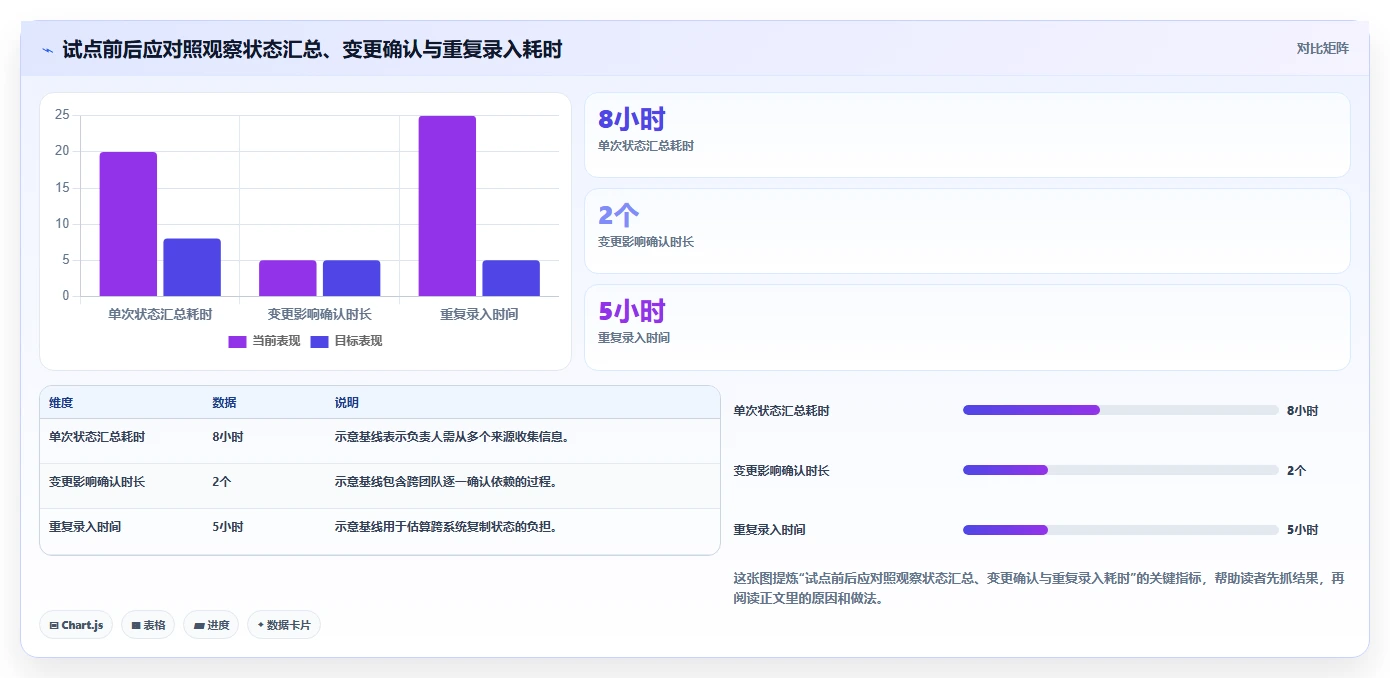
Task: Click the blue 变更影响确认时长 target bar
Action: tap(351, 278)
